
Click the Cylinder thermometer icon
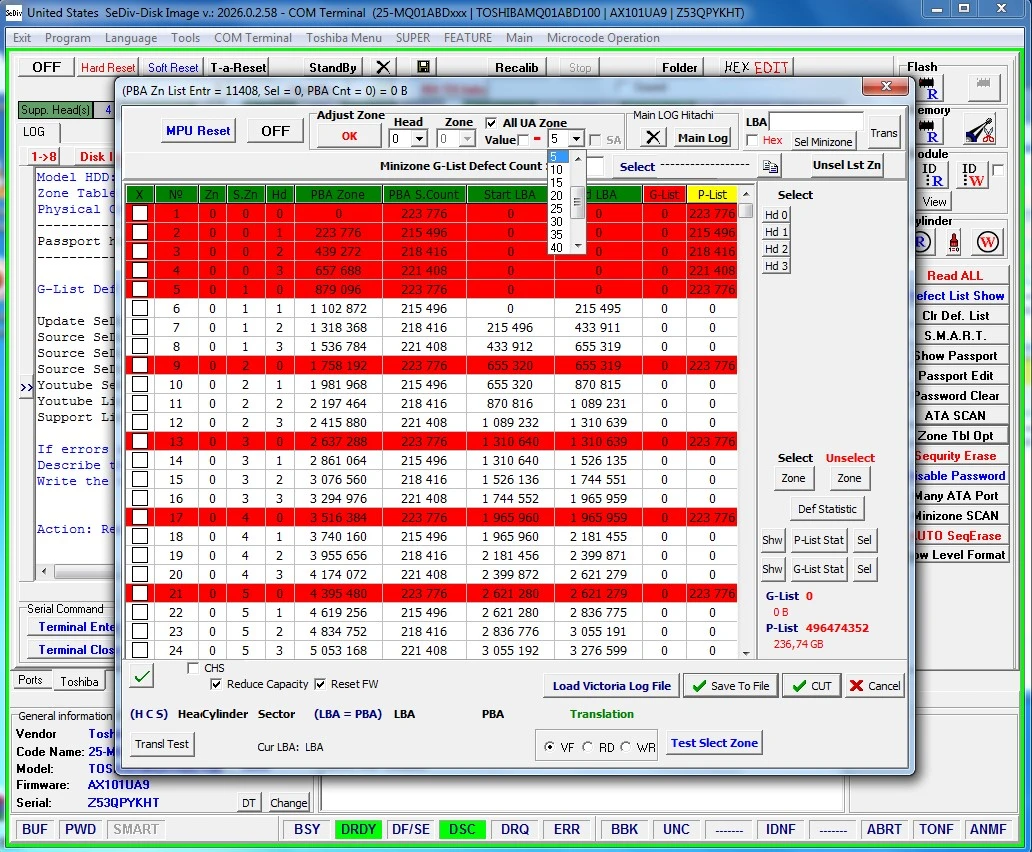(954, 242)
